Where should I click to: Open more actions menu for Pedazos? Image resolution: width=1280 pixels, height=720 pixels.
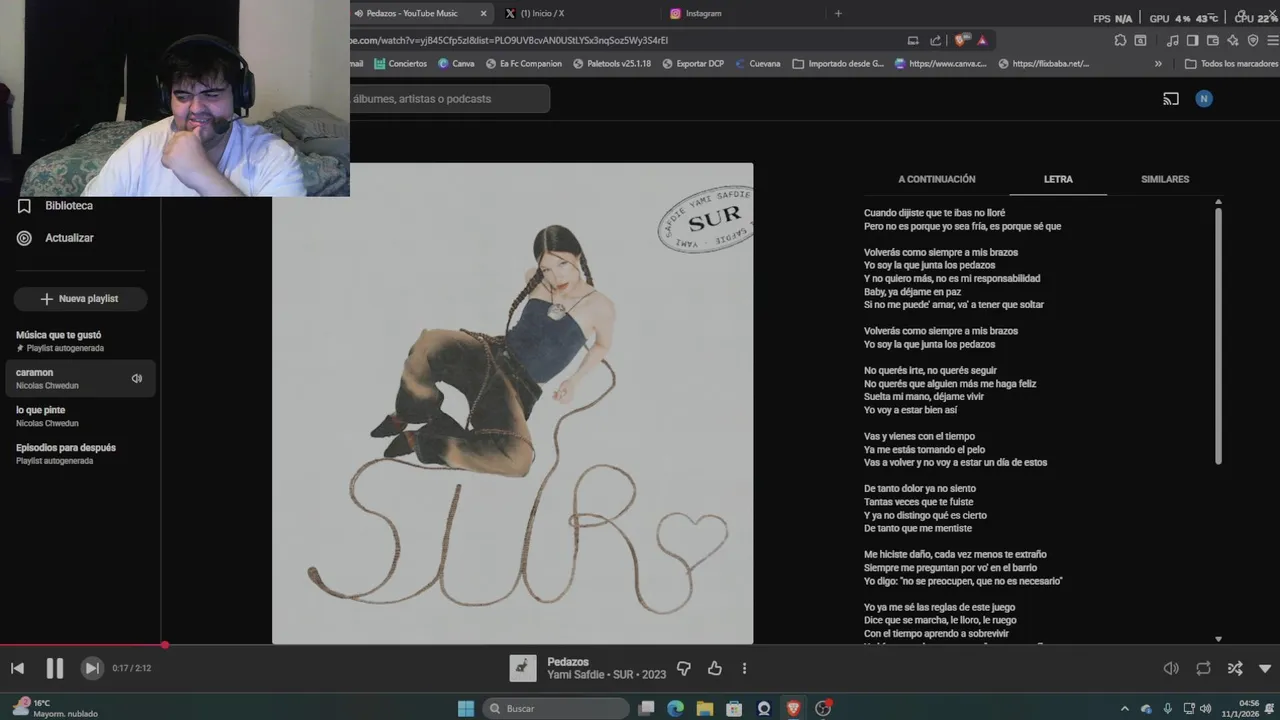coord(744,668)
